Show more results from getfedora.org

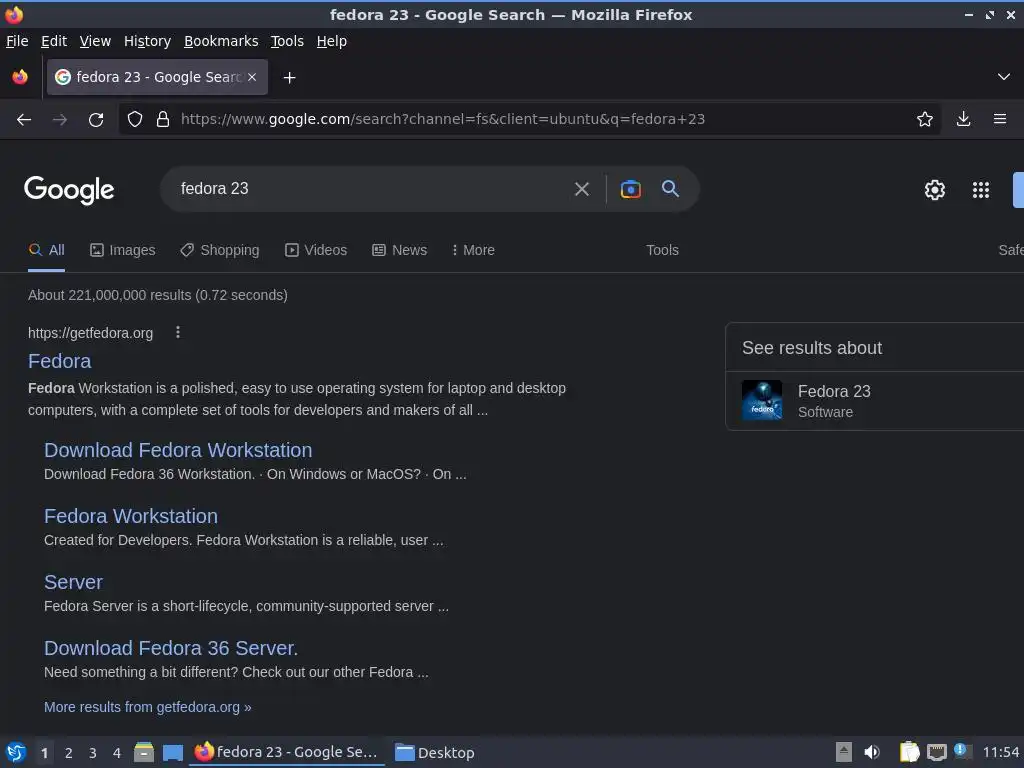coord(148,707)
